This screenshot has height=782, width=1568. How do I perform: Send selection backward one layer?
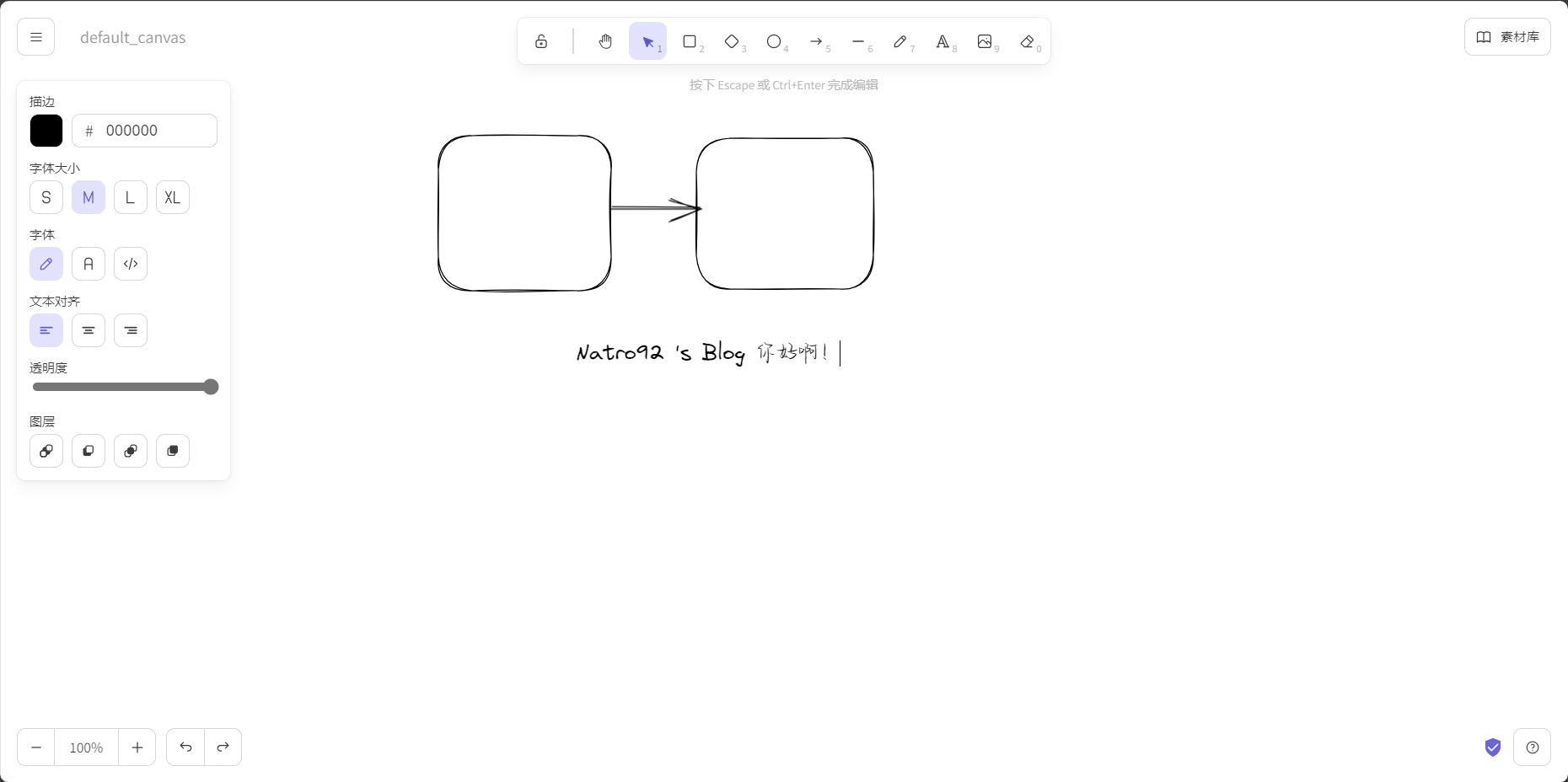(x=89, y=451)
